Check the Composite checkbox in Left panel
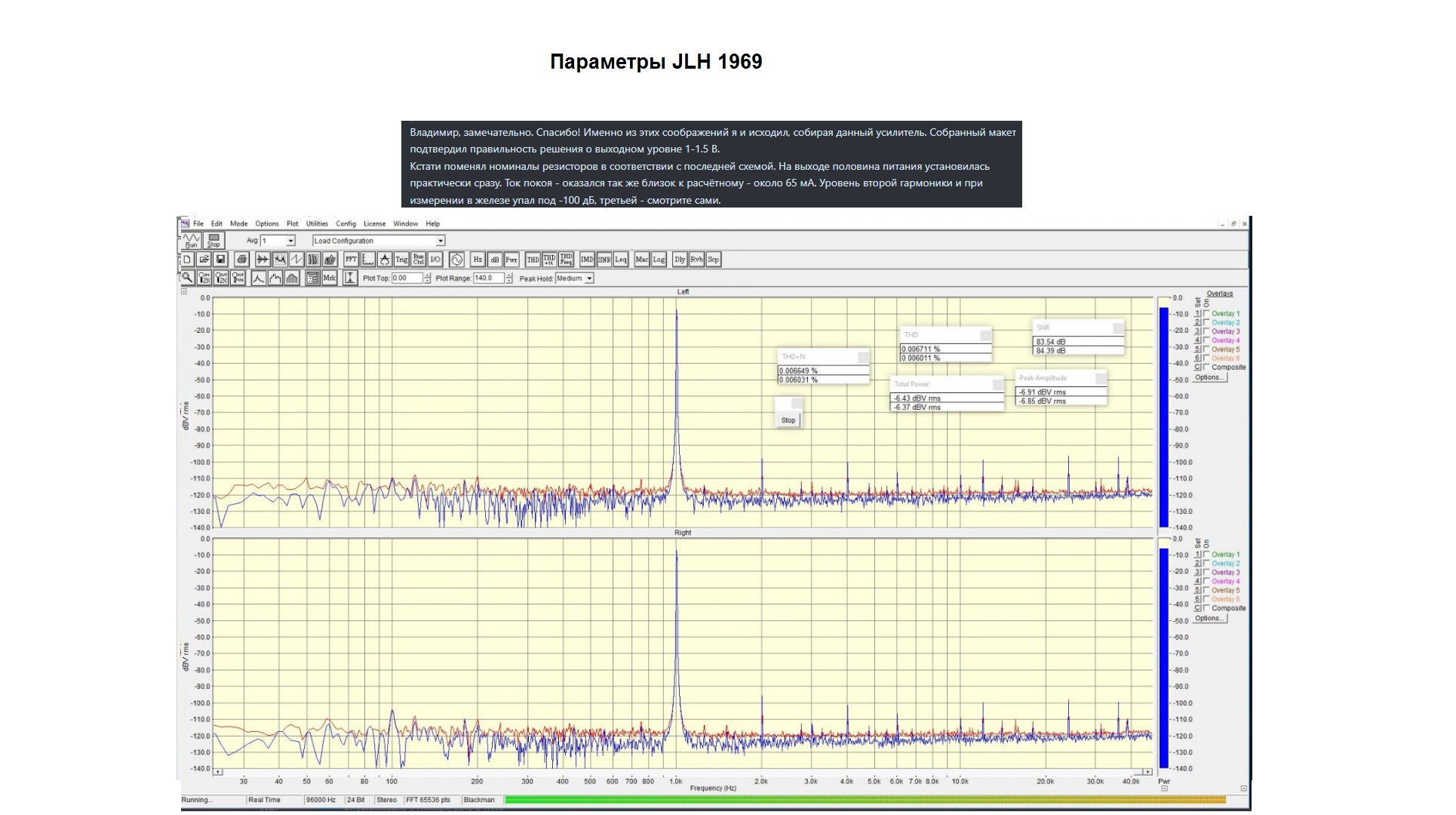Screen dimensions: 1456x815 click(x=1206, y=368)
